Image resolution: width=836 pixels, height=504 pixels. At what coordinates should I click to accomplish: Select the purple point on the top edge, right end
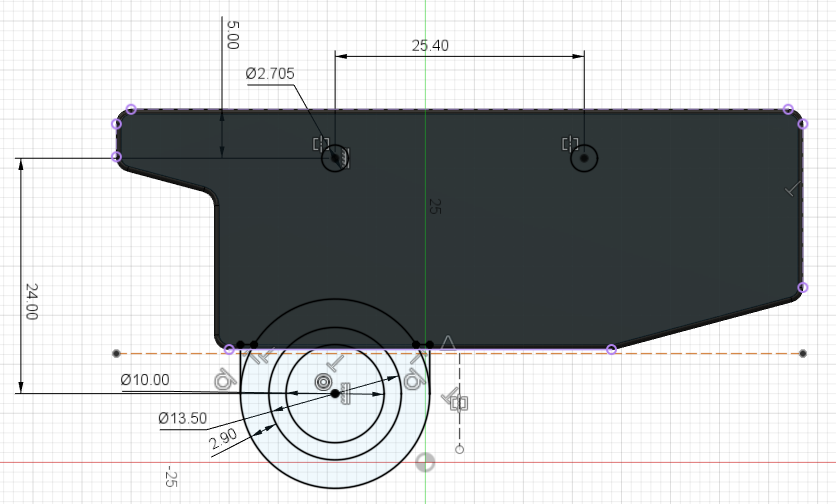788,109
